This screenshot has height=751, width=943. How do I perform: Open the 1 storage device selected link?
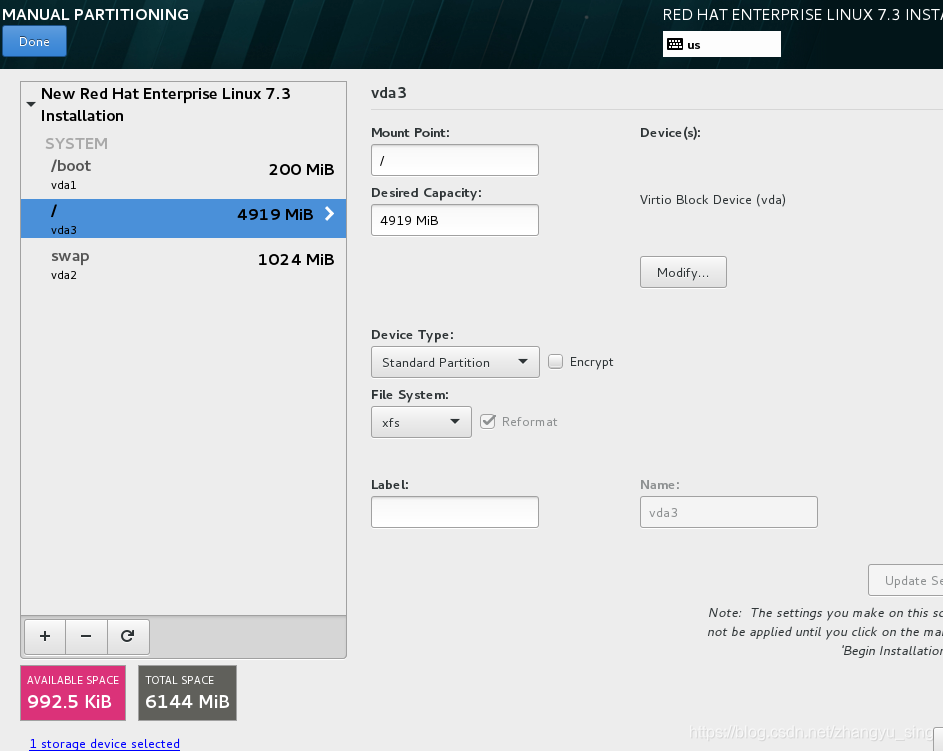point(105,743)
